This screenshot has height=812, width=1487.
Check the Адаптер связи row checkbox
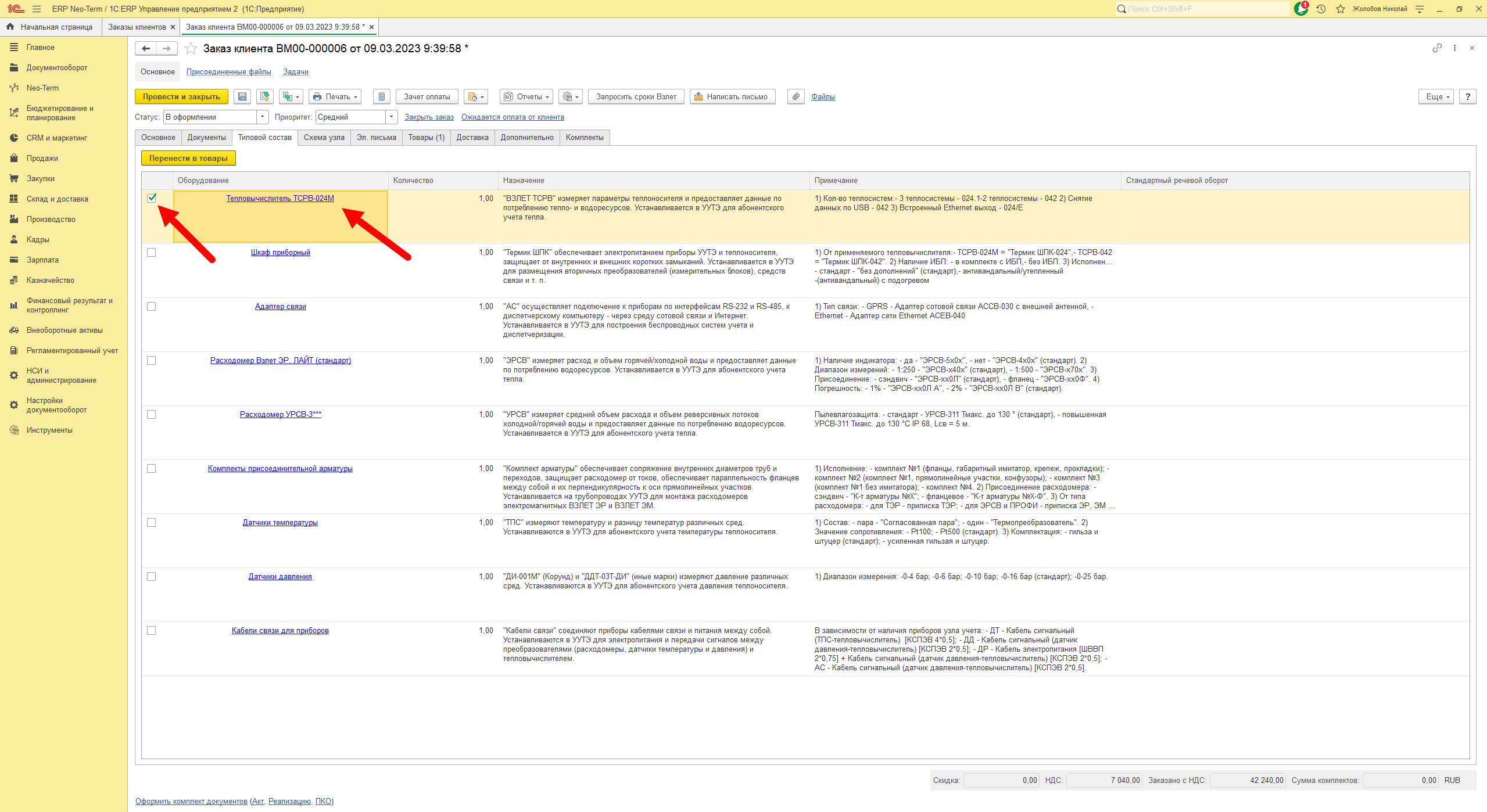point(152,307)
